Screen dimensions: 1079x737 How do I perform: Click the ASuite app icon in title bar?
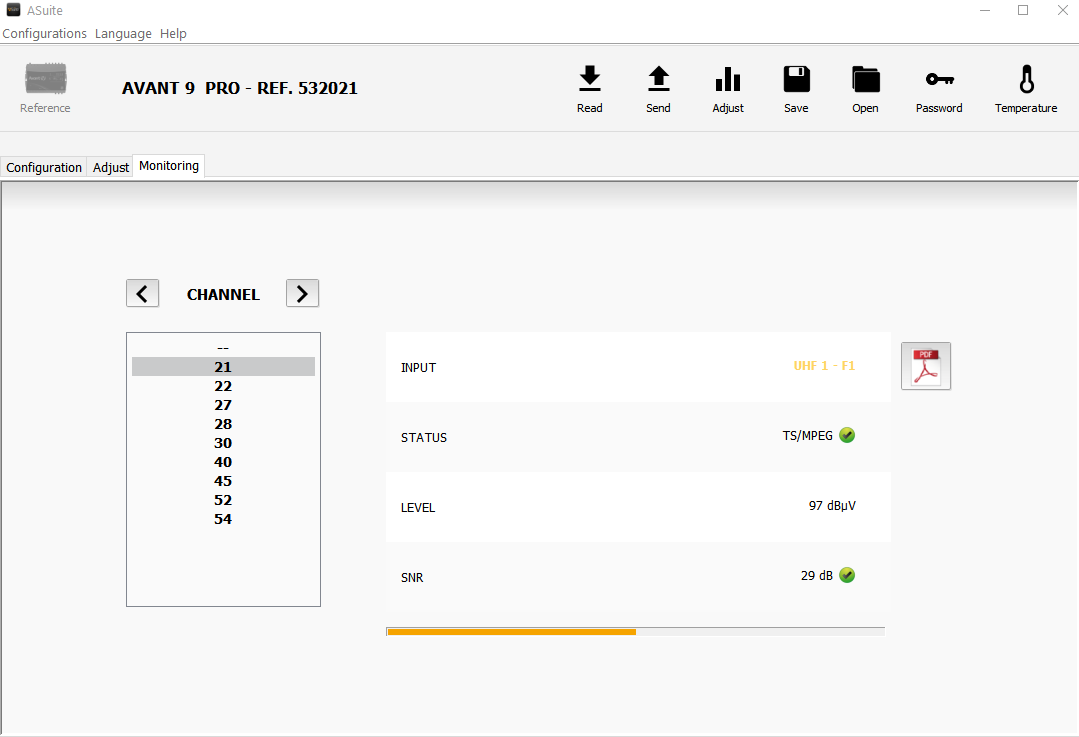(x=13, y=10)
